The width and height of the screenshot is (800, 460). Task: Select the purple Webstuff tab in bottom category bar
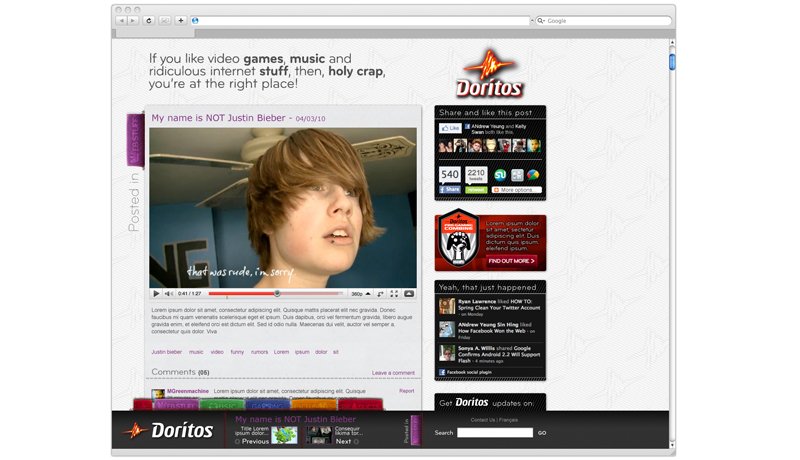click(176, 405)
